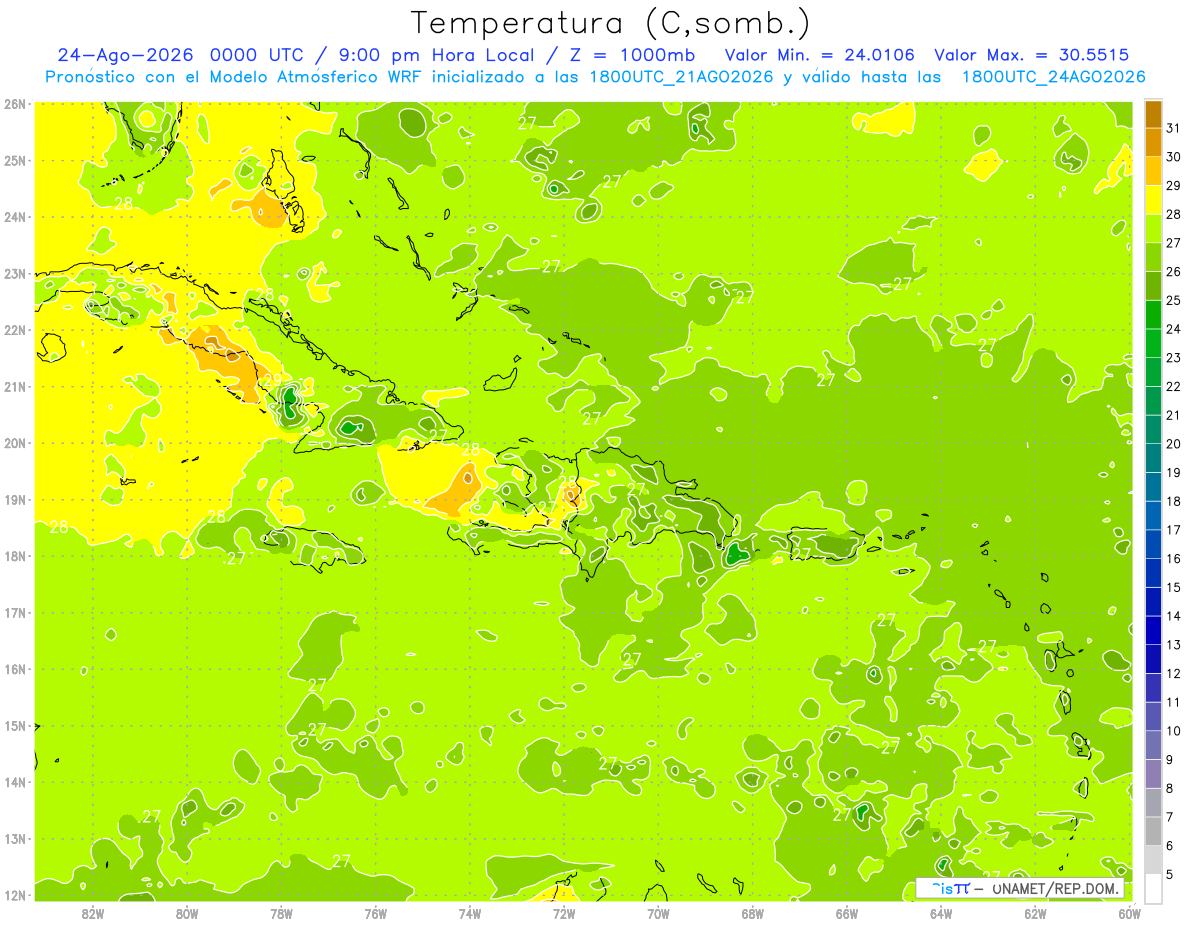Click the latitude axis label "18N"
The width and height of the screenshot is (1200, 927).
[x=14, y=556]
